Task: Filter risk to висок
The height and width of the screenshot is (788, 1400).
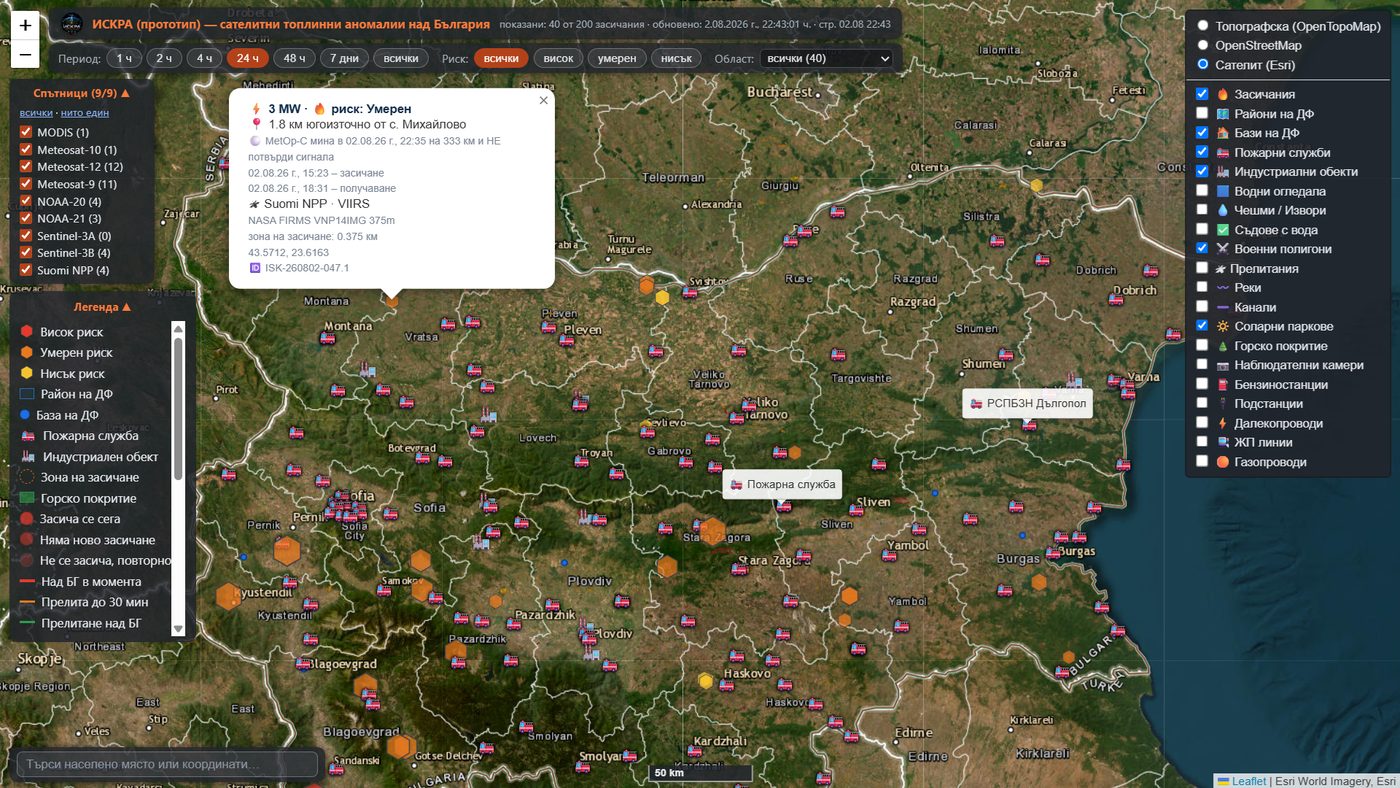Action: point(558,59)
